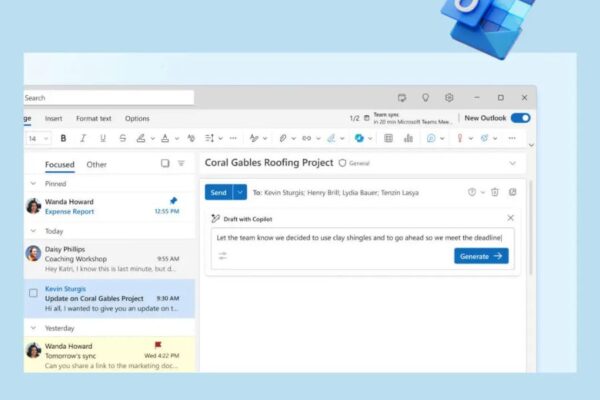Open the filter icon in the message list
This screenshot has width=600, height=400.
(x=181, y=164)
